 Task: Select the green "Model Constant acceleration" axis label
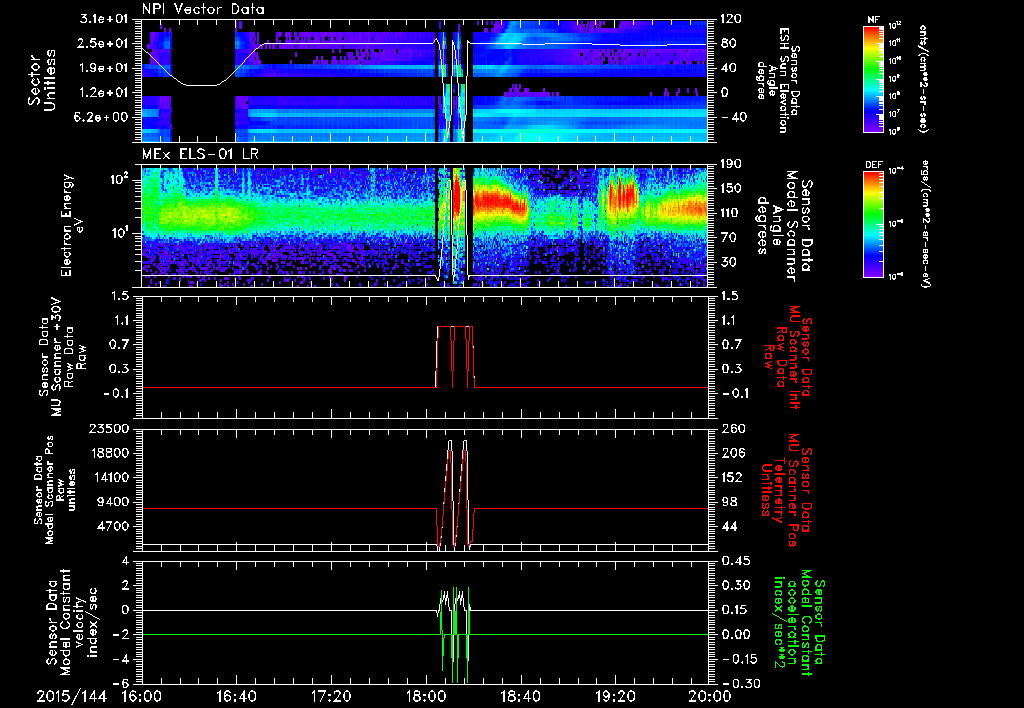point(799,622)
